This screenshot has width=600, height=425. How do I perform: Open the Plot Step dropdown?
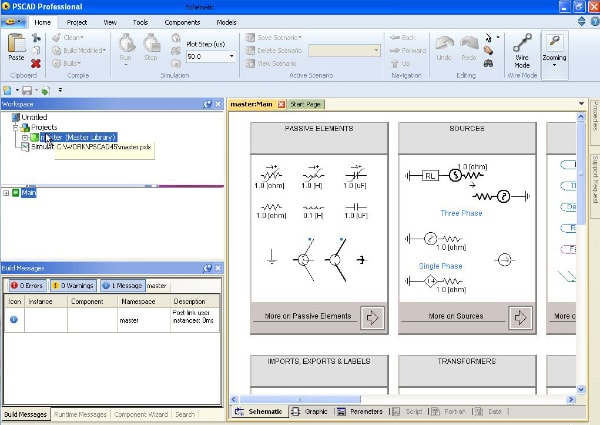coord(232,57)
